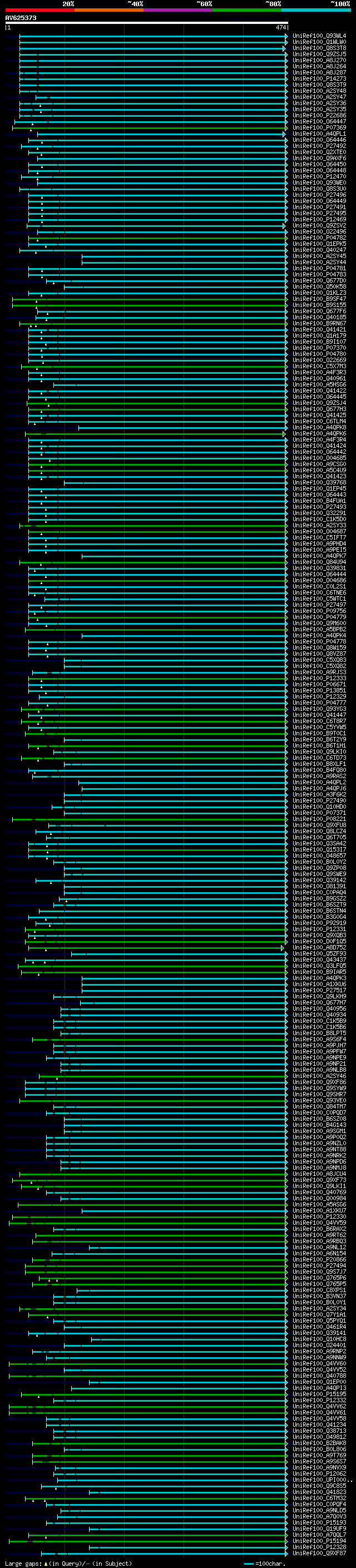Click the green ~80% identity legend segment
Screen dimensions: 356x1568
(247, 10)
